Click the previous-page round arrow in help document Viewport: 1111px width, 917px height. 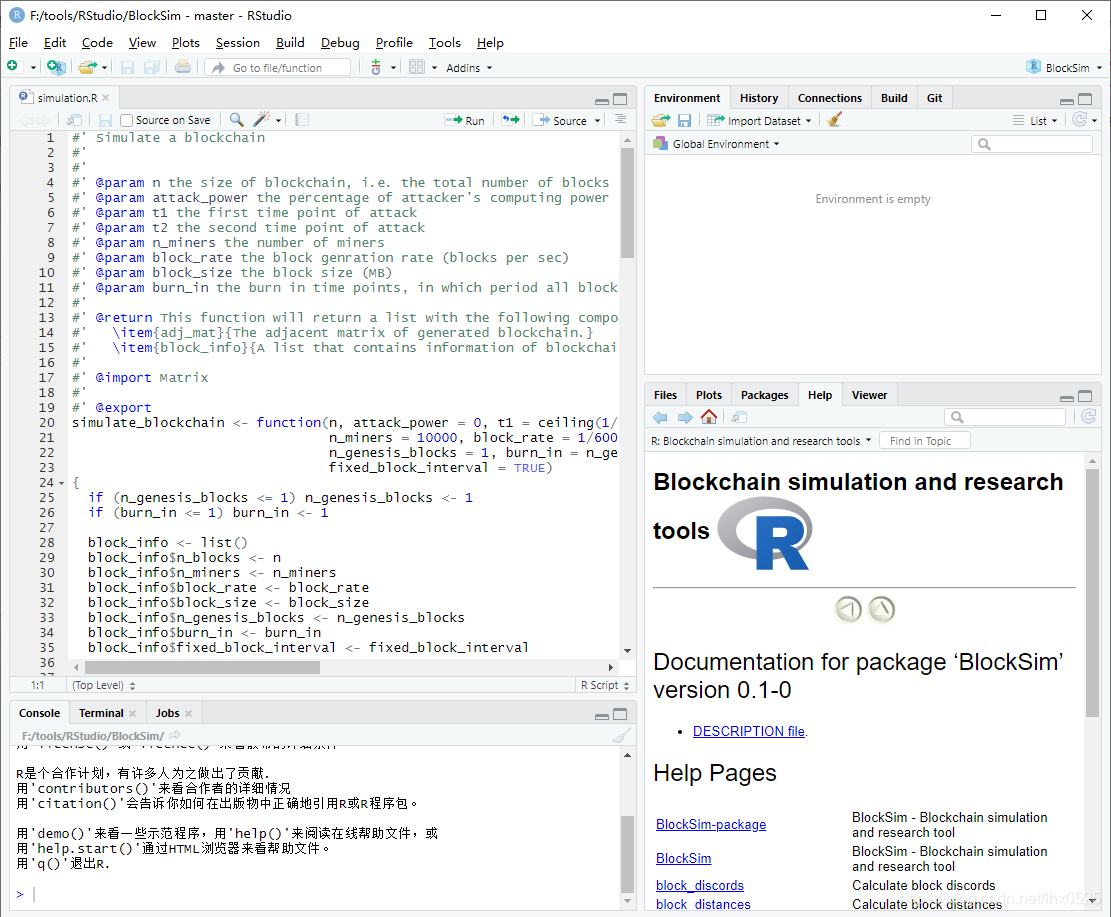[x=848, y=609]
